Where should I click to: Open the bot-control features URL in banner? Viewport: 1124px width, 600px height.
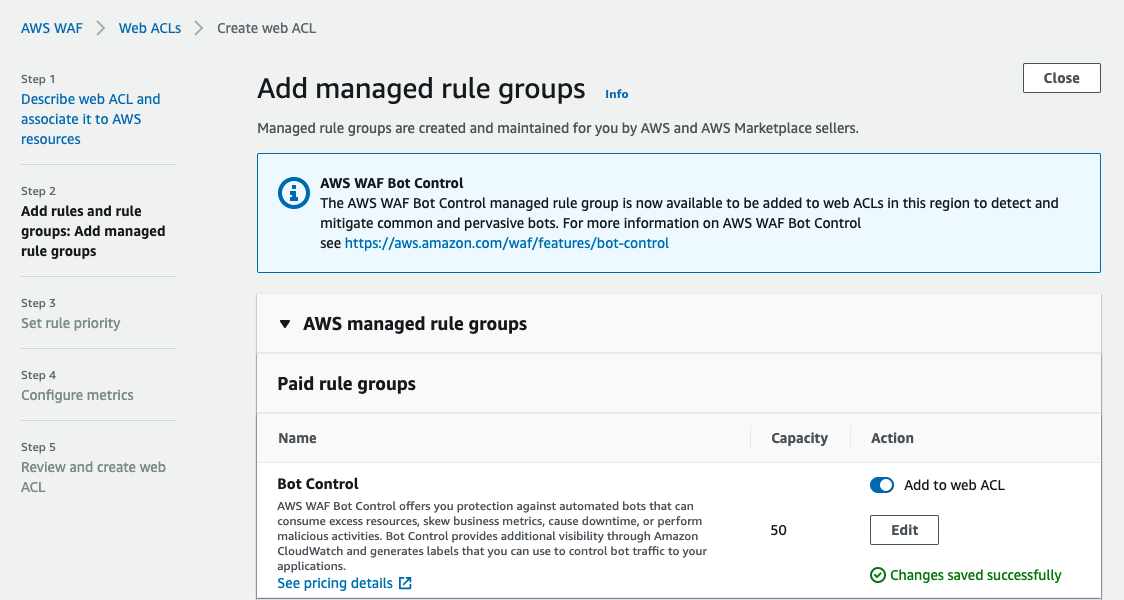(506, 243)
